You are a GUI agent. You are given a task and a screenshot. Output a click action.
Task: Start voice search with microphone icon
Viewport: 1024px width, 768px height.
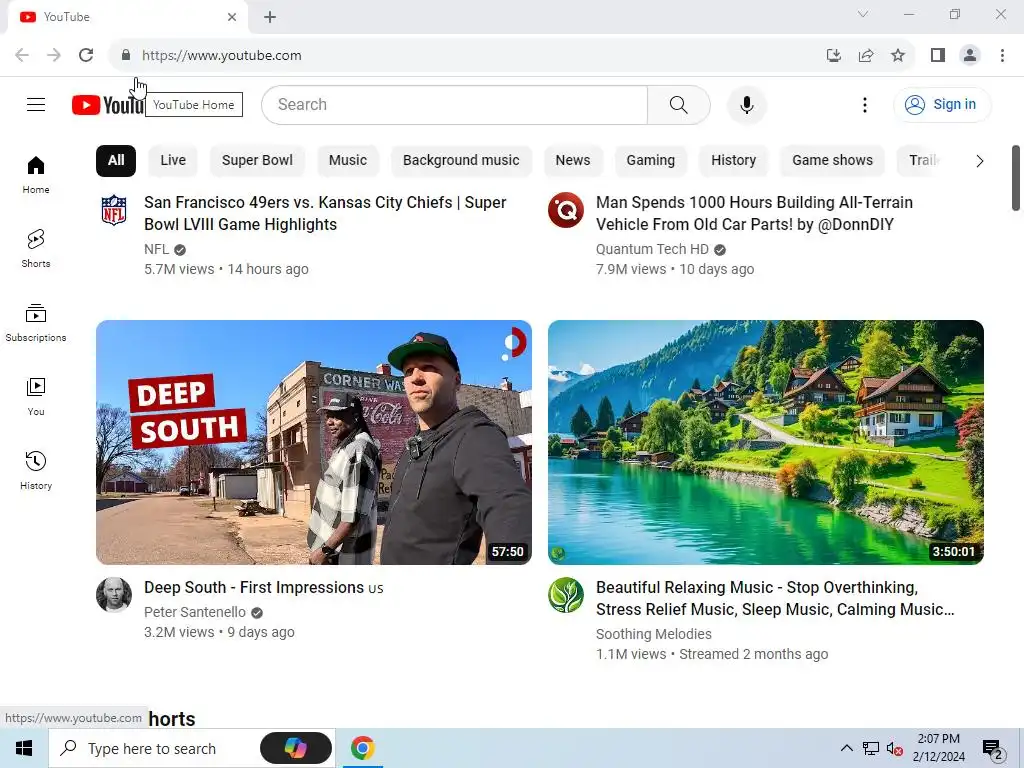pyautogui.click(x=746, y=104)
